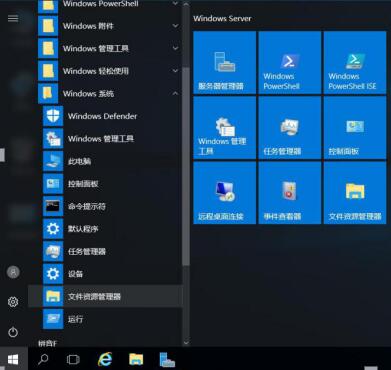Collapse Windows 系统 folder chevron
391x370 pixels.
(x=175, y=94)
